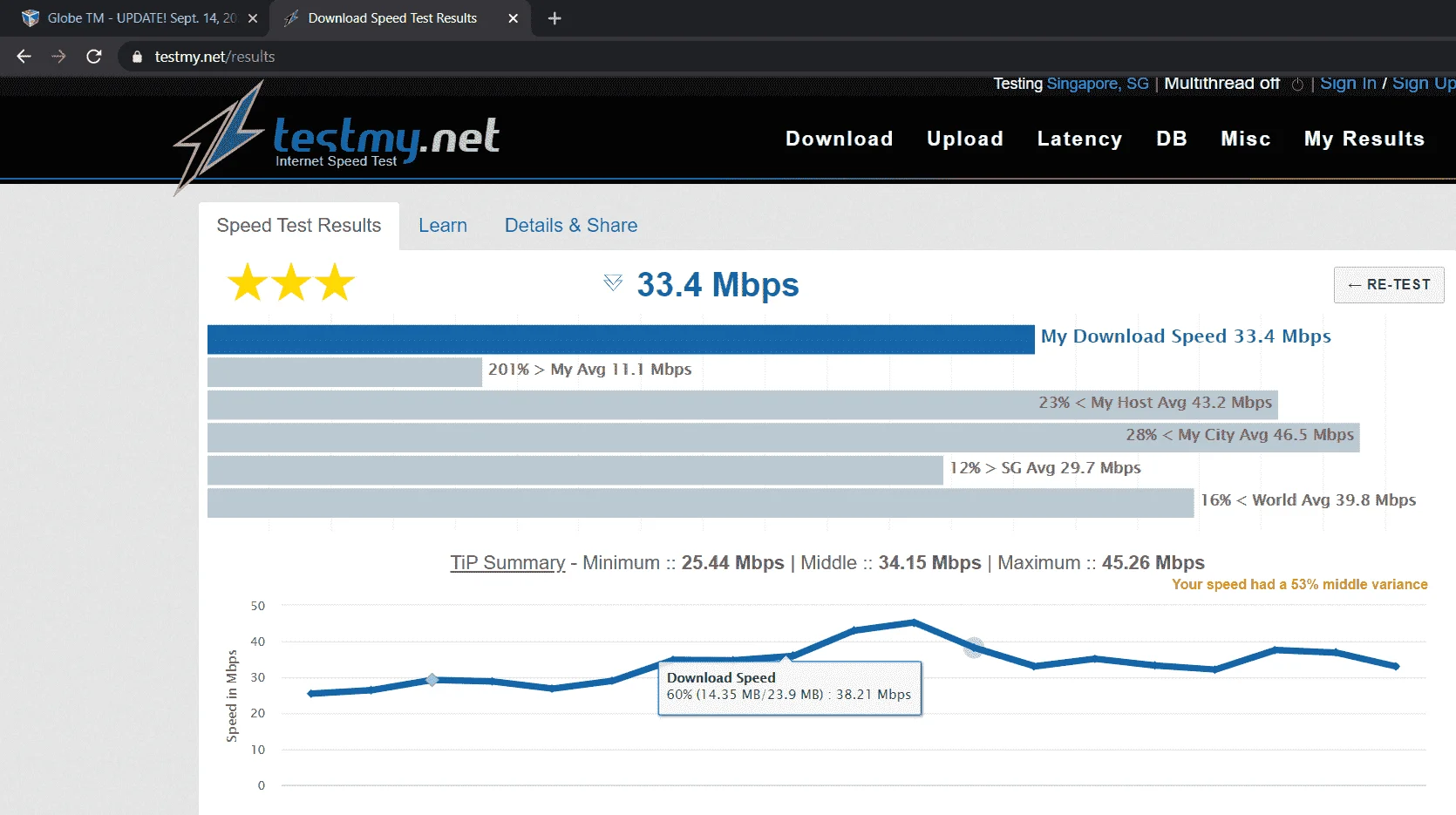Viewport: 1456px width, 815px height.
Task: Click My Avg 11.1 Mbps bar
Action: (x=344, y=372)
